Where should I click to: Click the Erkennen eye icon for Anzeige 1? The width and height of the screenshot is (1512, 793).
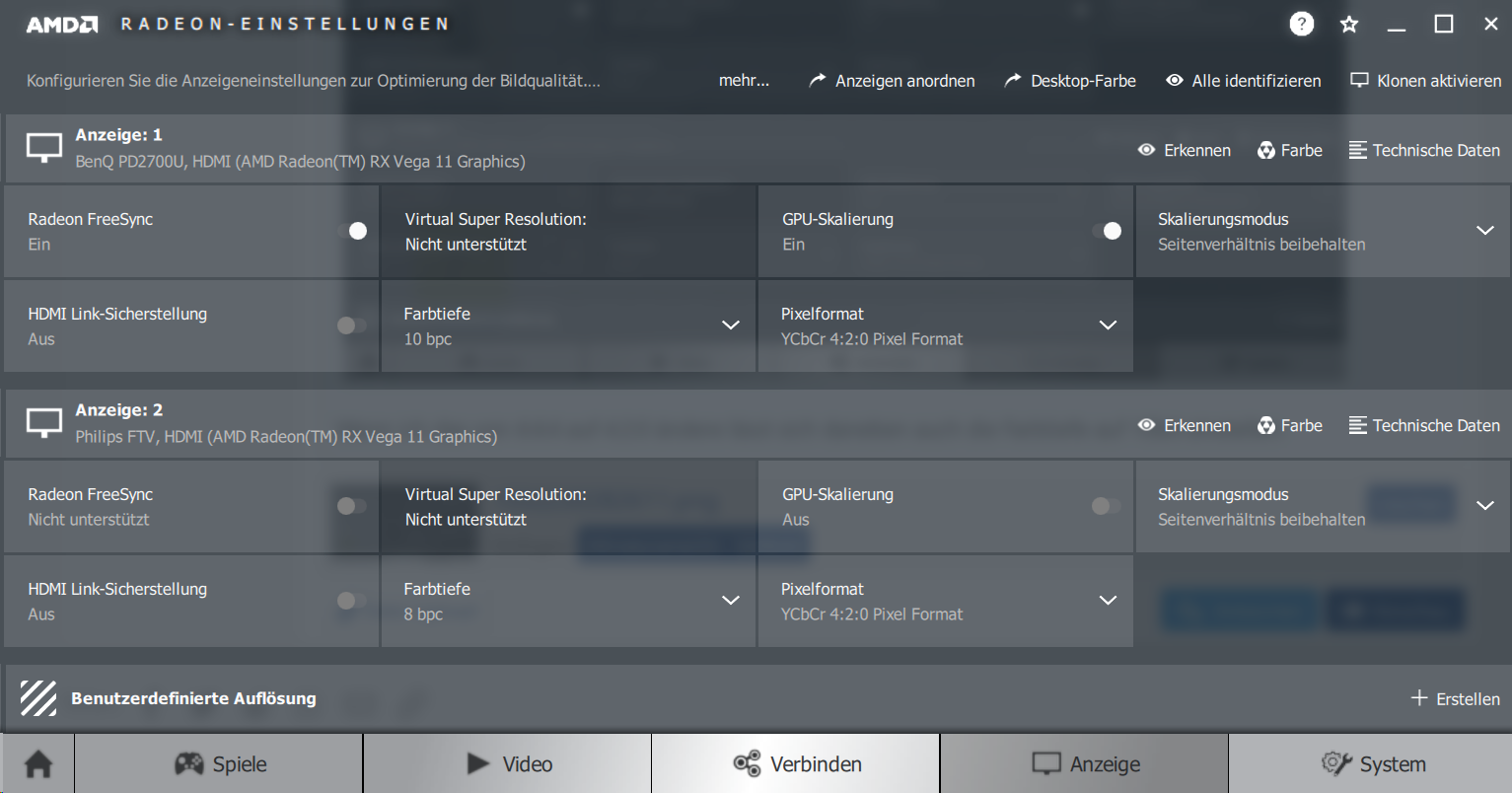(1146, 150)
